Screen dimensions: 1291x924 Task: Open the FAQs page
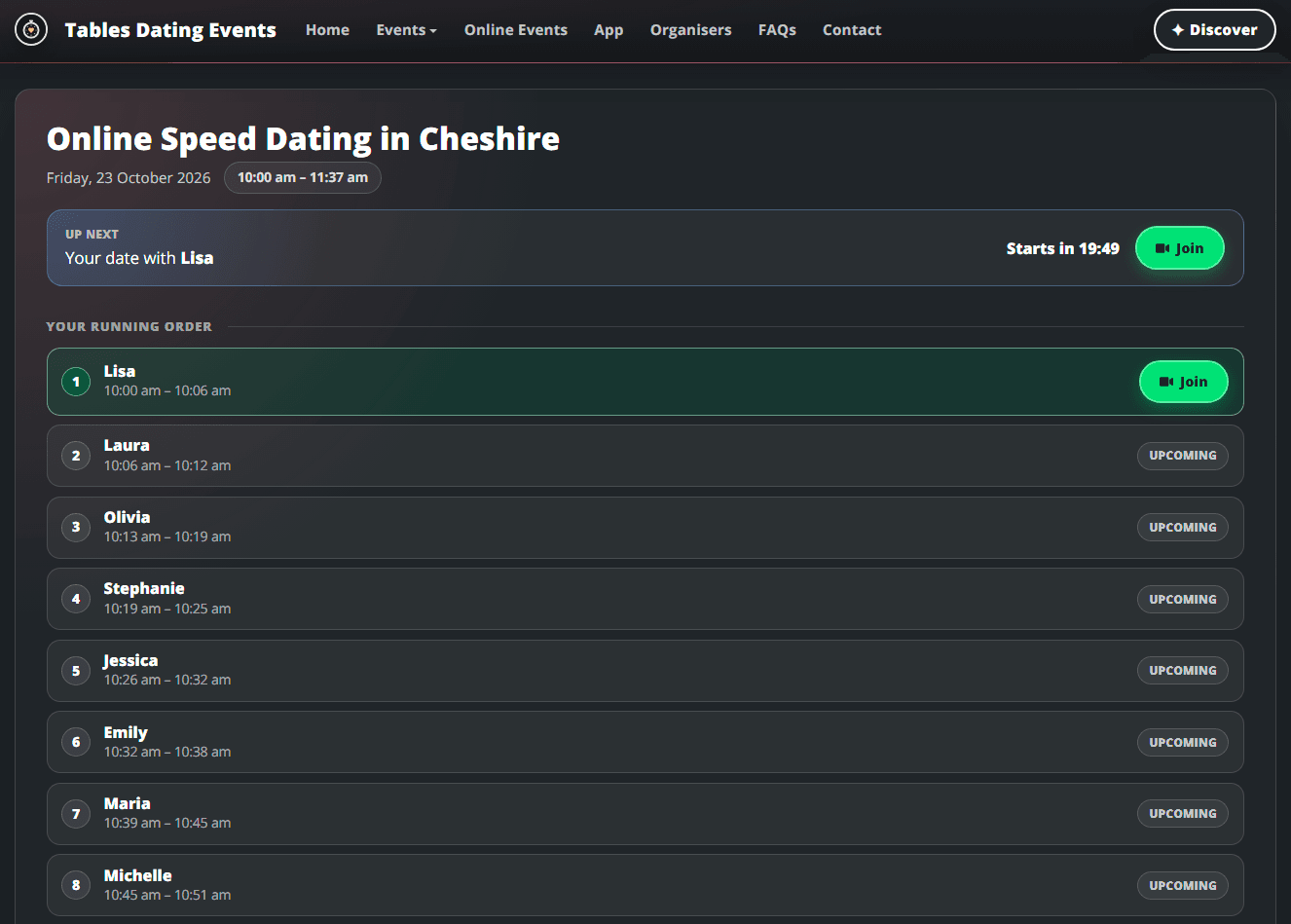[777, 30]
